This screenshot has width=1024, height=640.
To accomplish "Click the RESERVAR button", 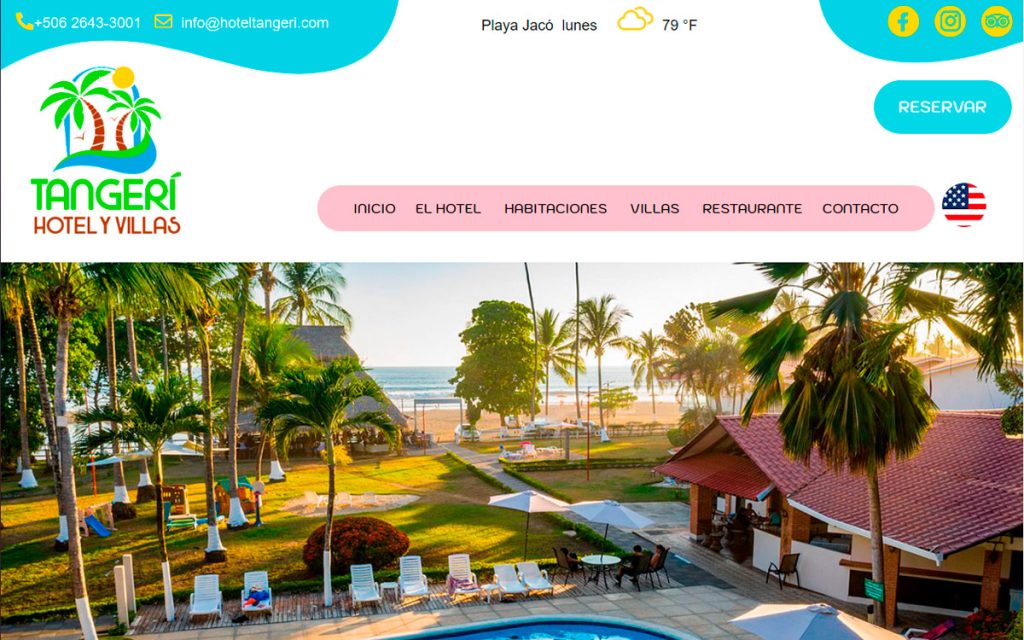I will pos(942,107).
